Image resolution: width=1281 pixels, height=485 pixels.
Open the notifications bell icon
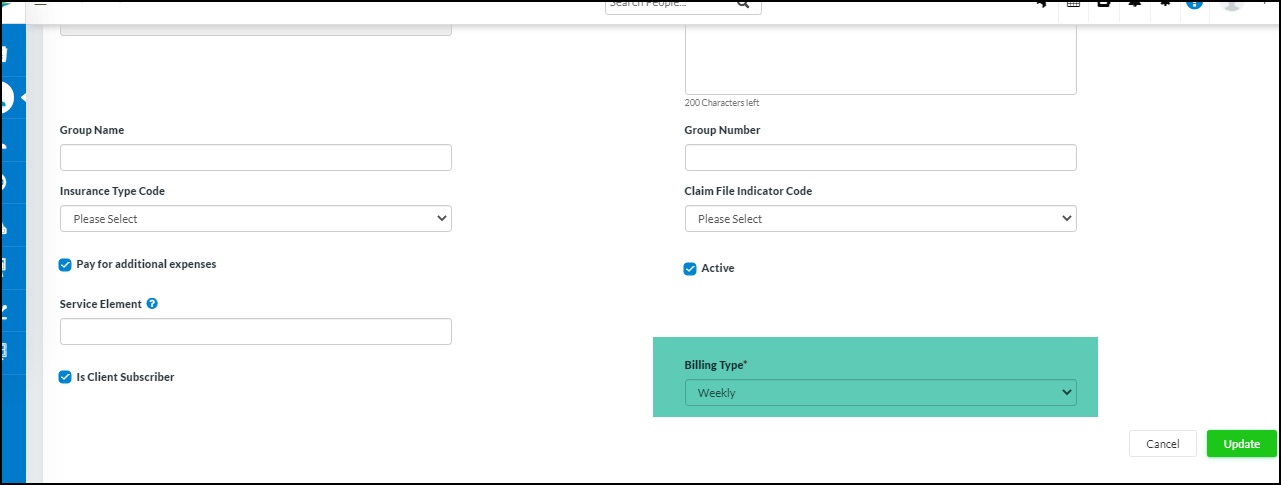pos(1135,4)
